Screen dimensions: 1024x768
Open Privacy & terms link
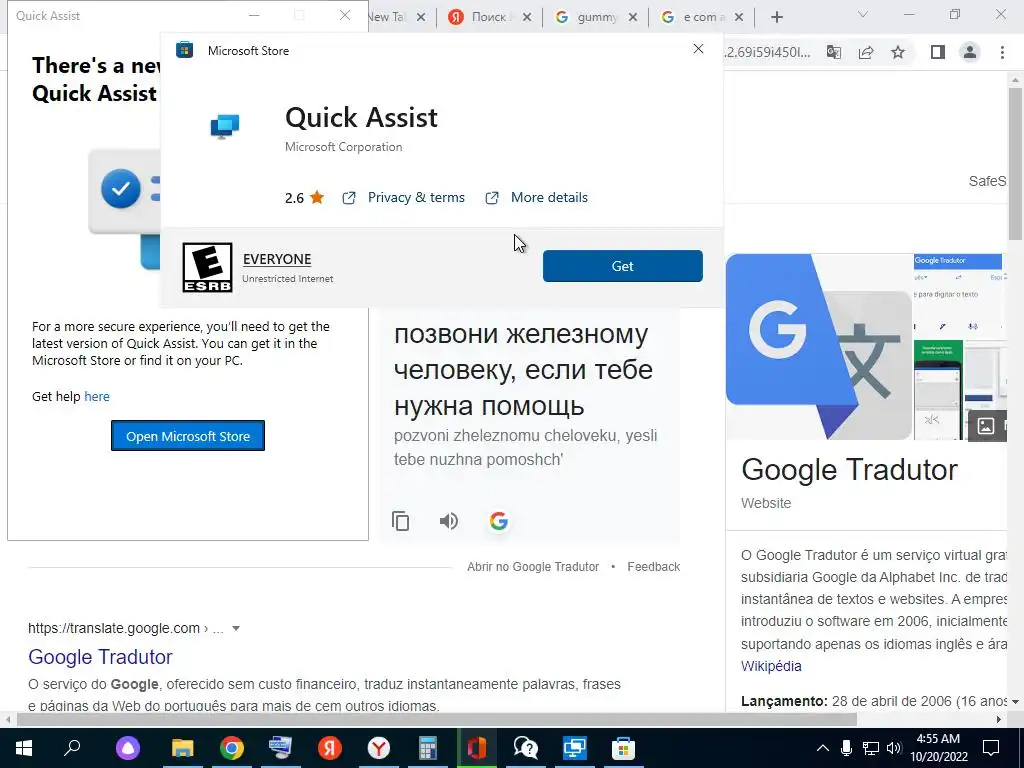416,197
